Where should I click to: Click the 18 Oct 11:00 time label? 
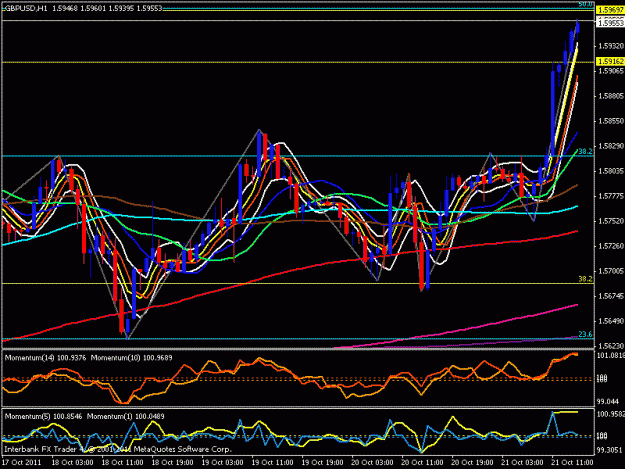[x=122, y=462]
